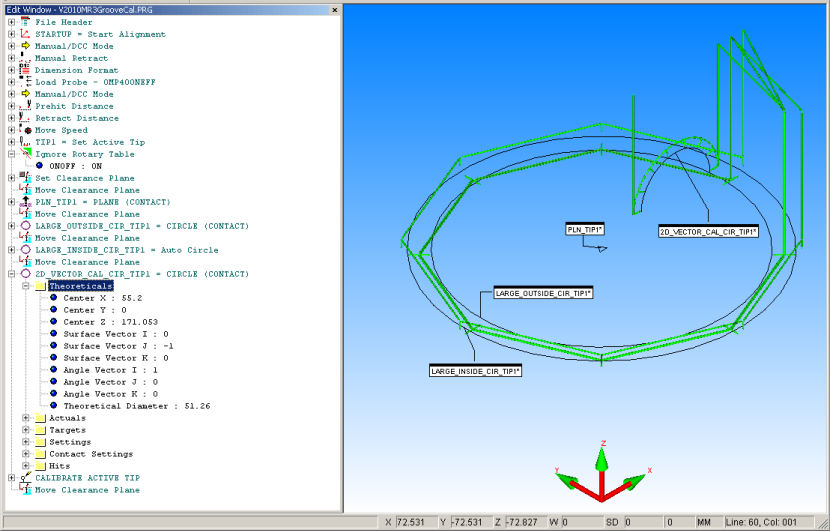
Task: Collapse the Theoreticals folder node
Action: coord(26,286)
